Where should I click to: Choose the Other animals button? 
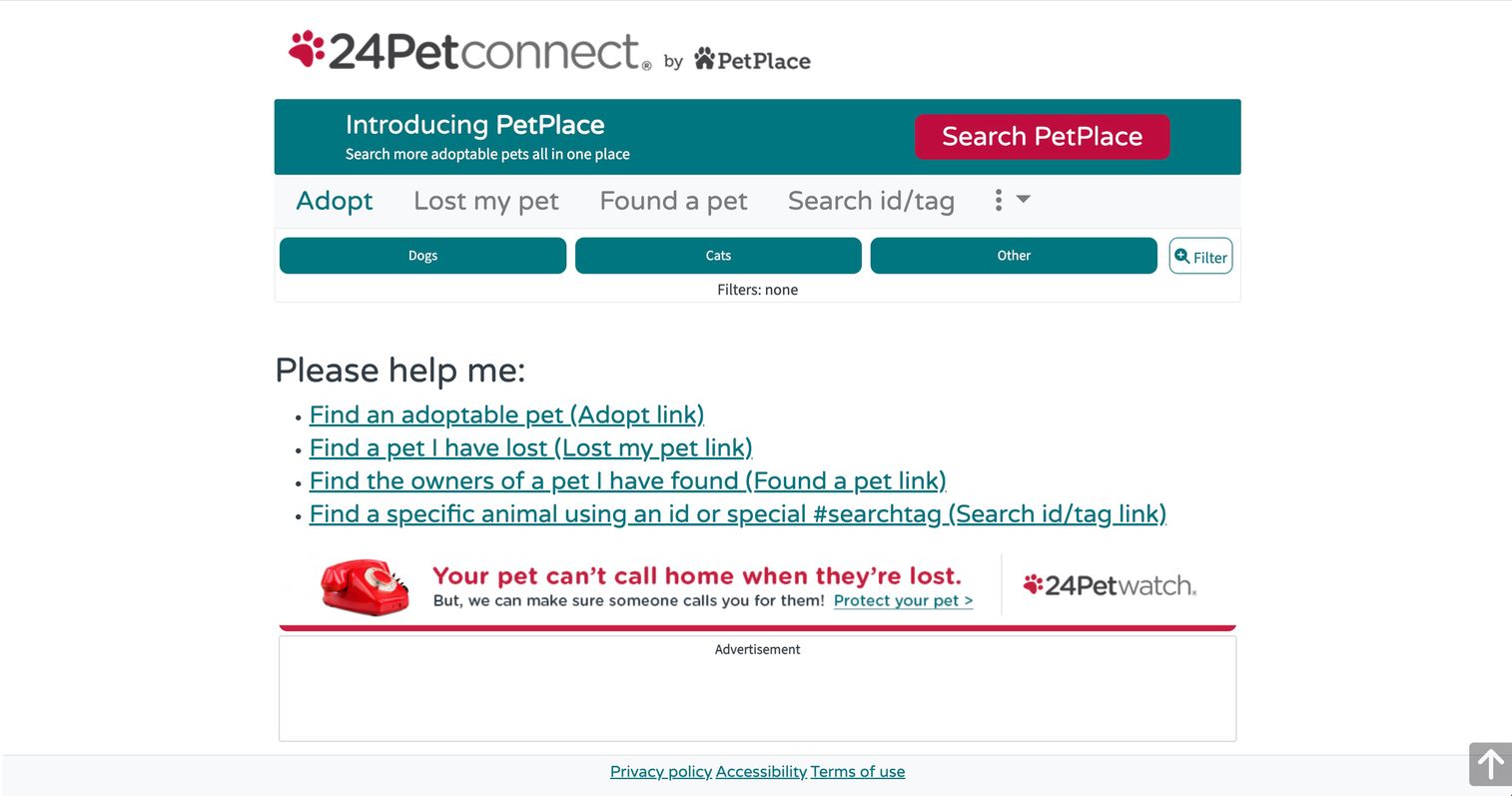click(x=1014, y=256)
